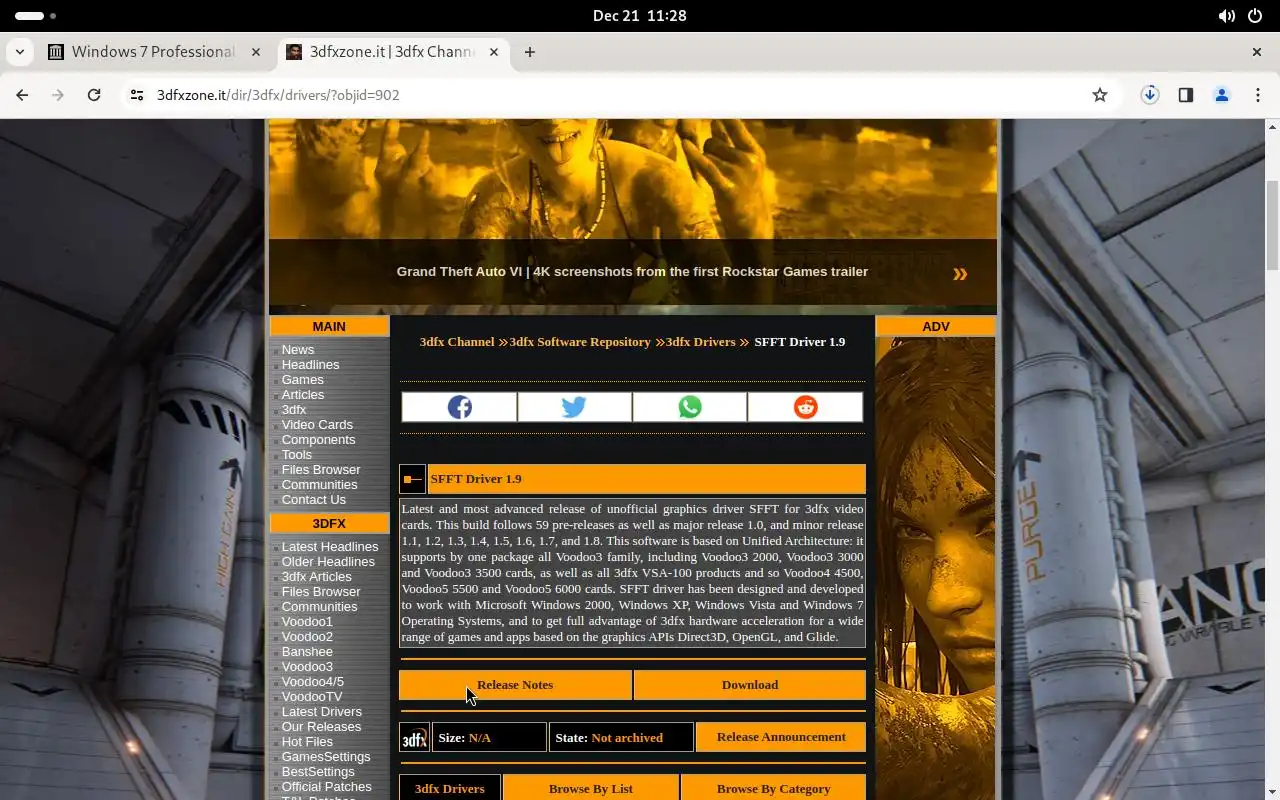Open Latest Headlines in 3DFX sidebar
Image resolution: width=1280 pixels, height=800 pixels.
[330, 547]
